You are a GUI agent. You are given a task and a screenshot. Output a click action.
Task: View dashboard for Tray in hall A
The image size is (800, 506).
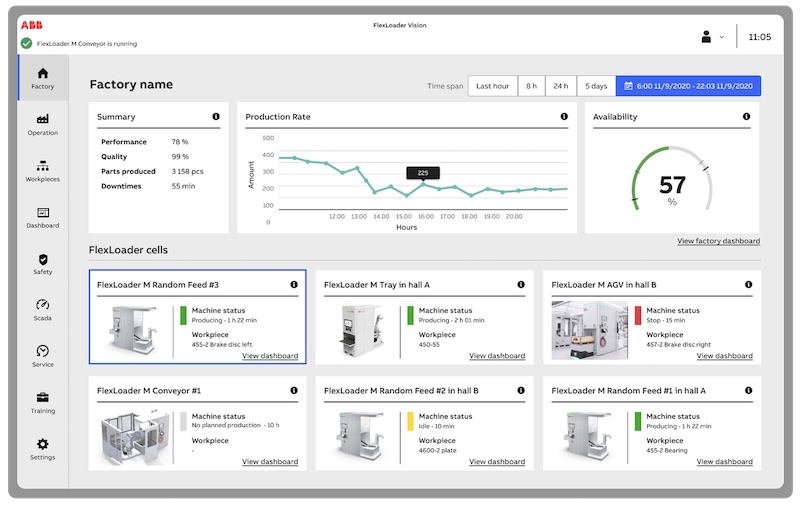point(497,356)
